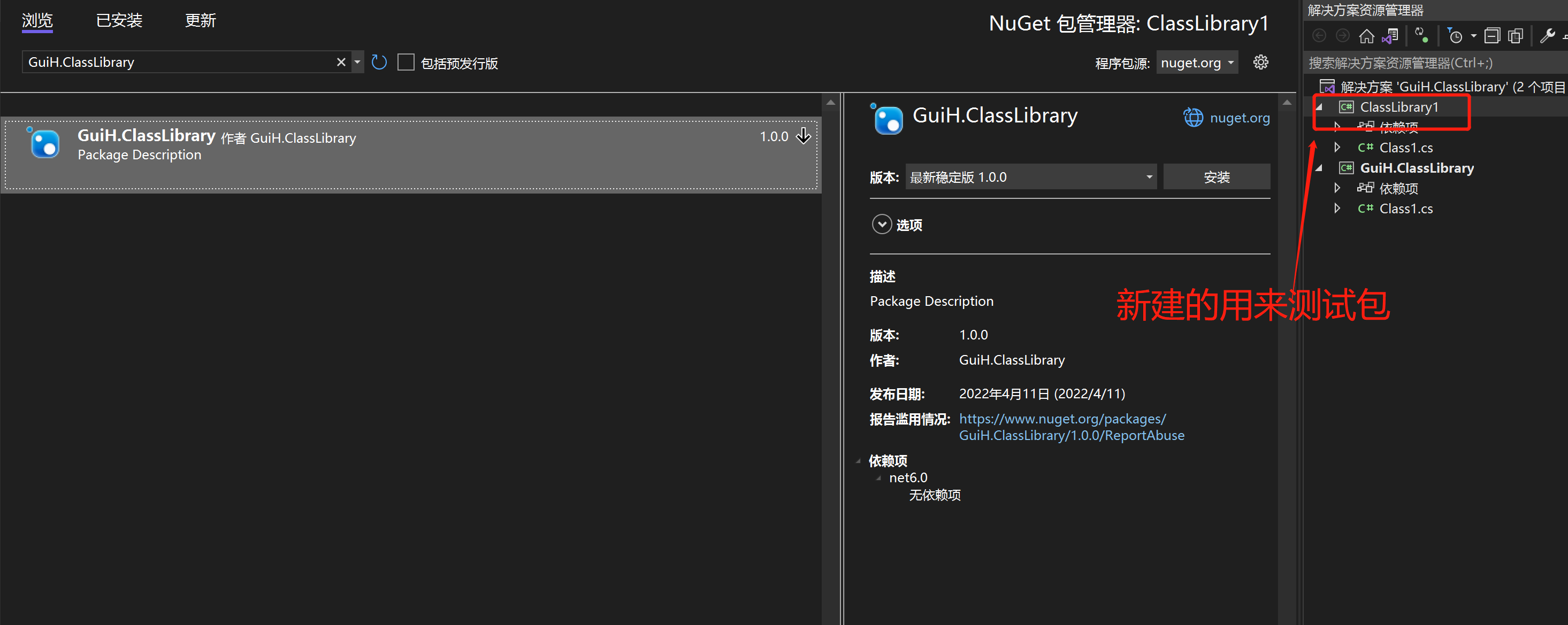Open the 程序包源 nuget.org dropdown
The width and height of the screenshot is (1568, 625).
coord(1197,63)
